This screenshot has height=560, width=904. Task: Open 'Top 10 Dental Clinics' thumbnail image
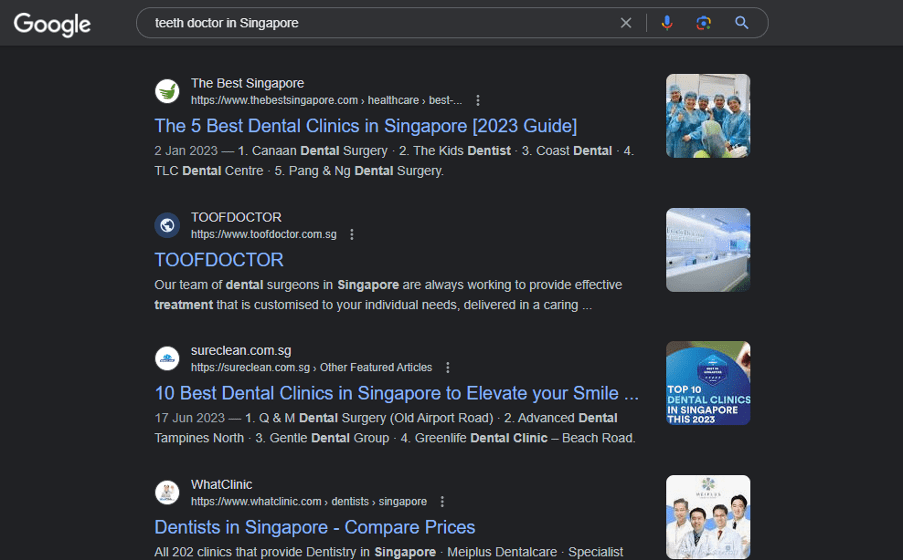(x=708, y=383)
